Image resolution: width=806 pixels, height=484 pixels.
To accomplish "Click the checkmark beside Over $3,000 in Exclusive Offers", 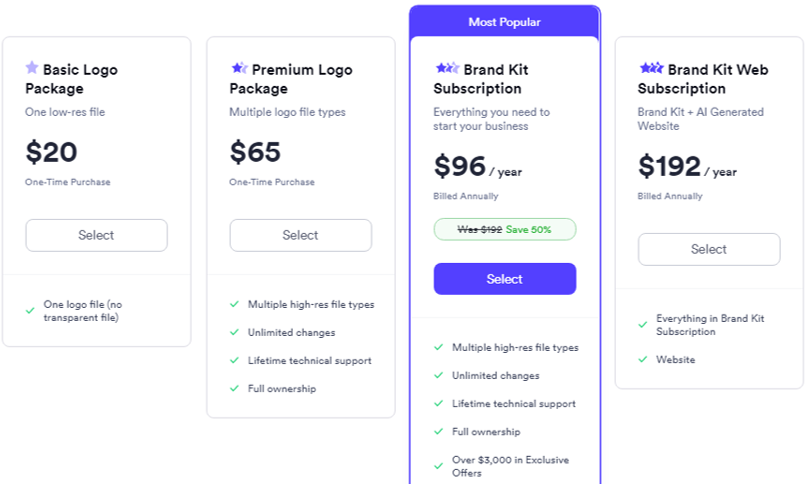I will tap(438, 467).
